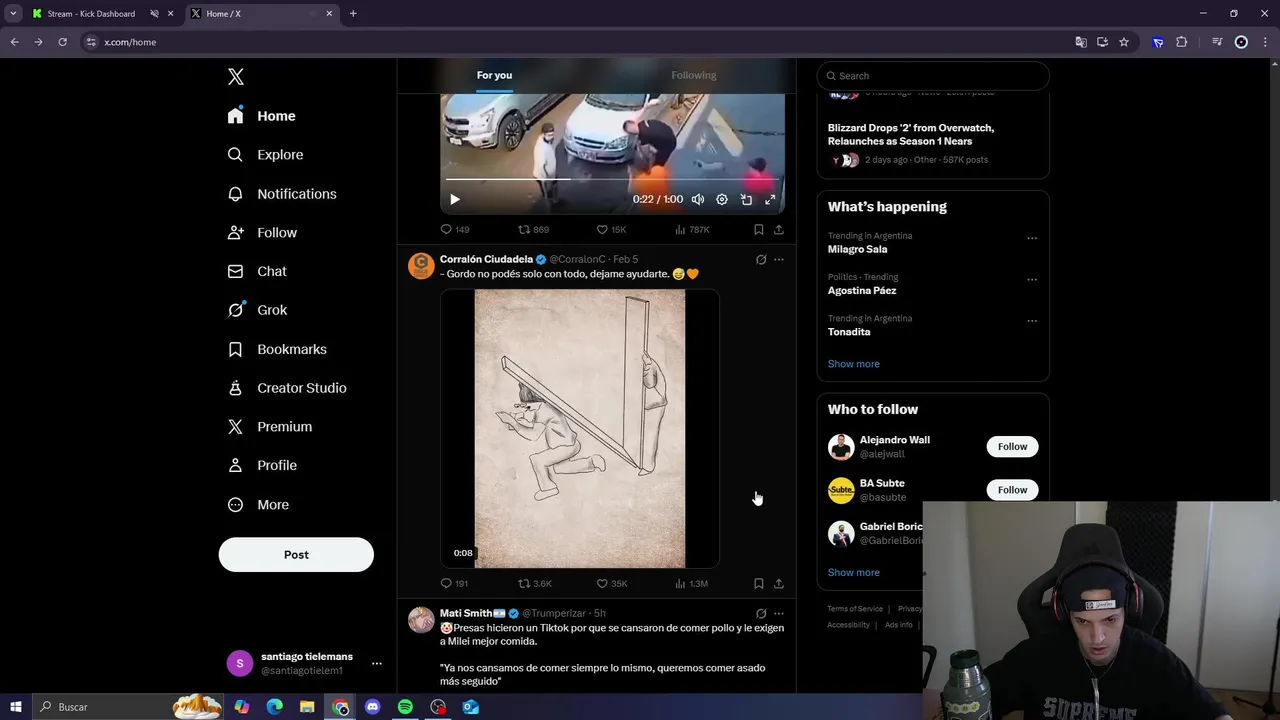Click the X logo in the sidebar
This screenshot has width=1280, height=720.
coord(236,77)
